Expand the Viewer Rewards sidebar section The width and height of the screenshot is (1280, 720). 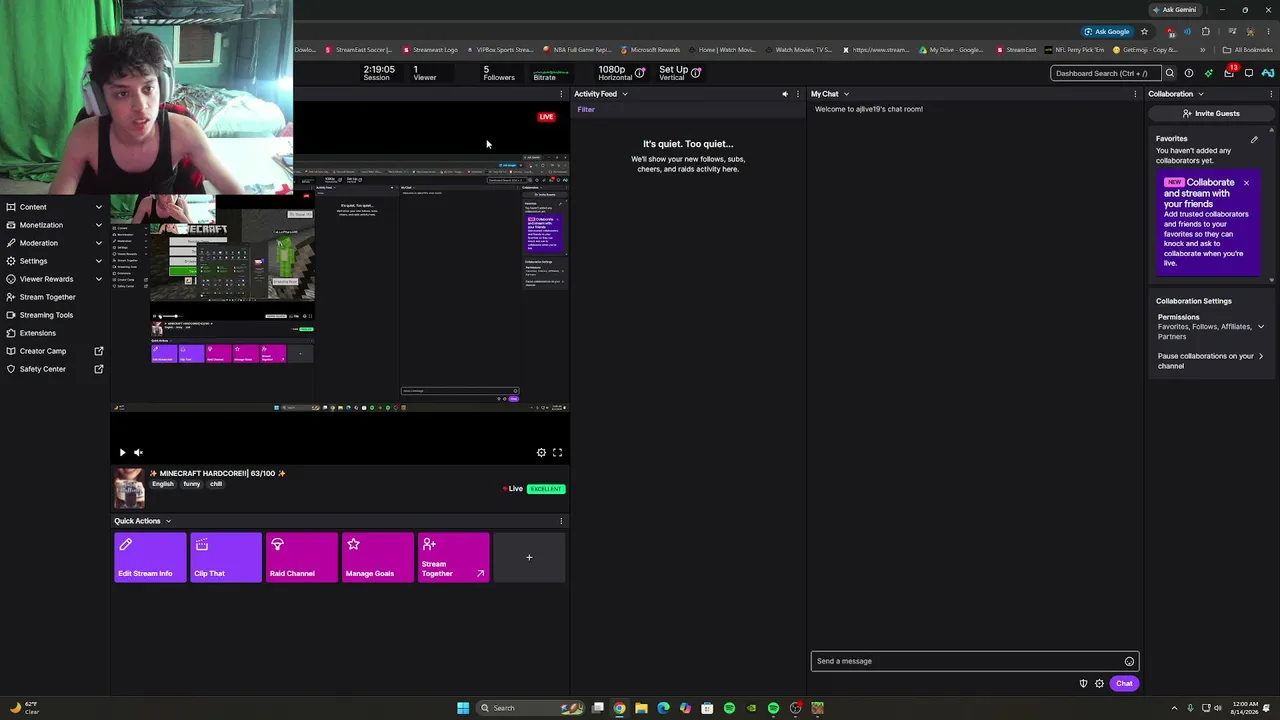[55, 279]
